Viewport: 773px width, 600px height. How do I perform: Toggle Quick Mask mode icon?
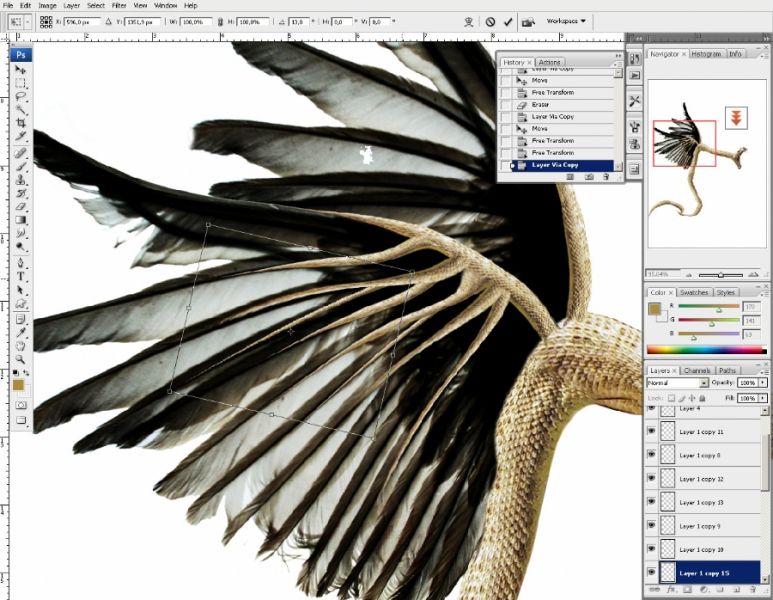[21, 405]
